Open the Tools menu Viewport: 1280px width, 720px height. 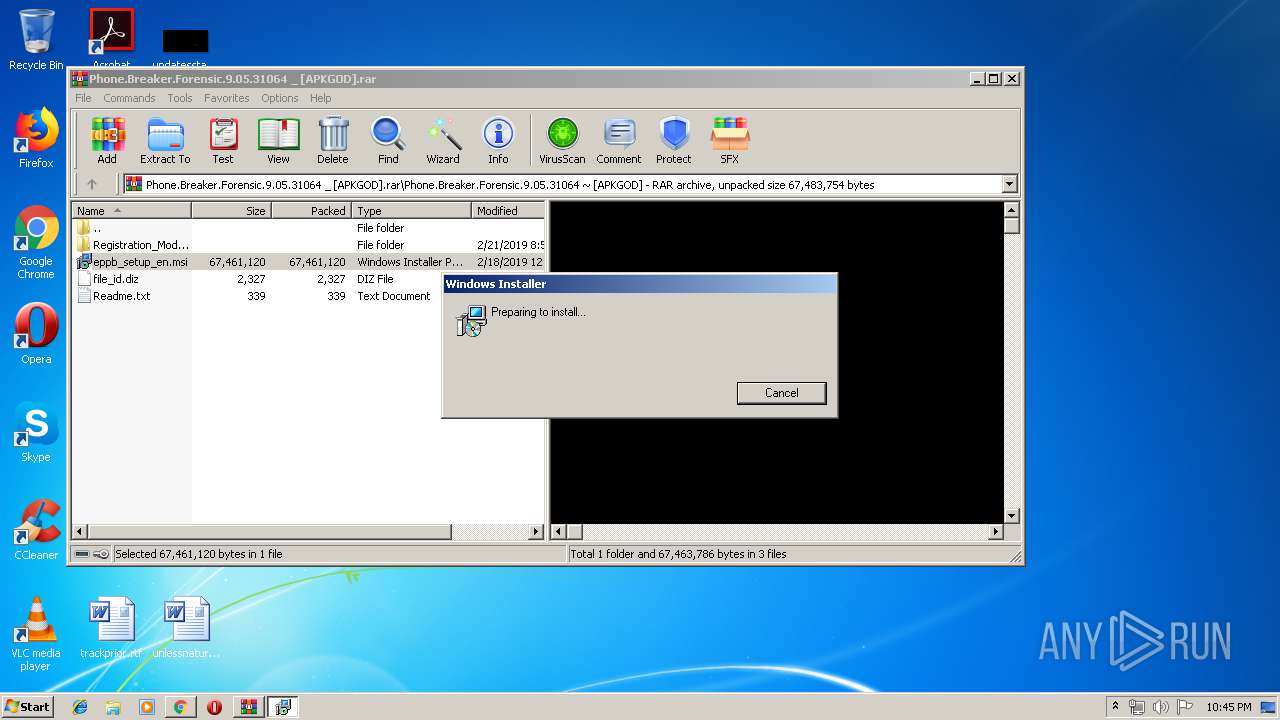coord(180,98)
